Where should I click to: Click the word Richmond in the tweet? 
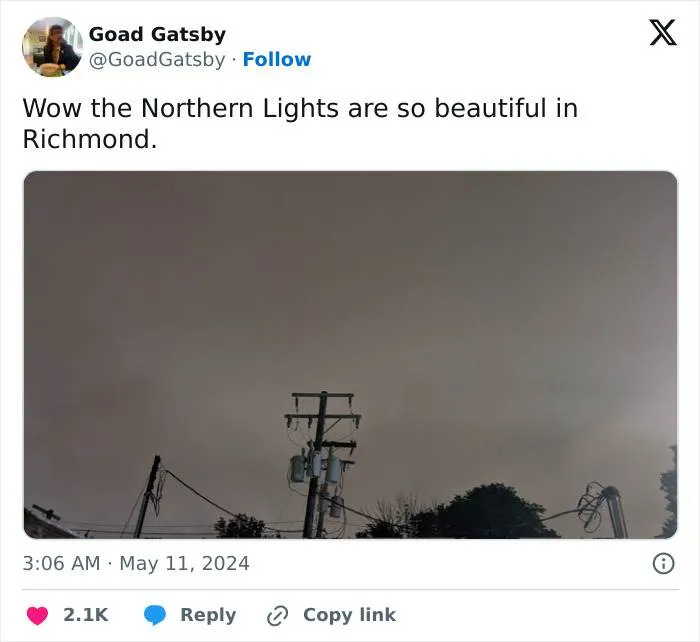tap(89, 139)
